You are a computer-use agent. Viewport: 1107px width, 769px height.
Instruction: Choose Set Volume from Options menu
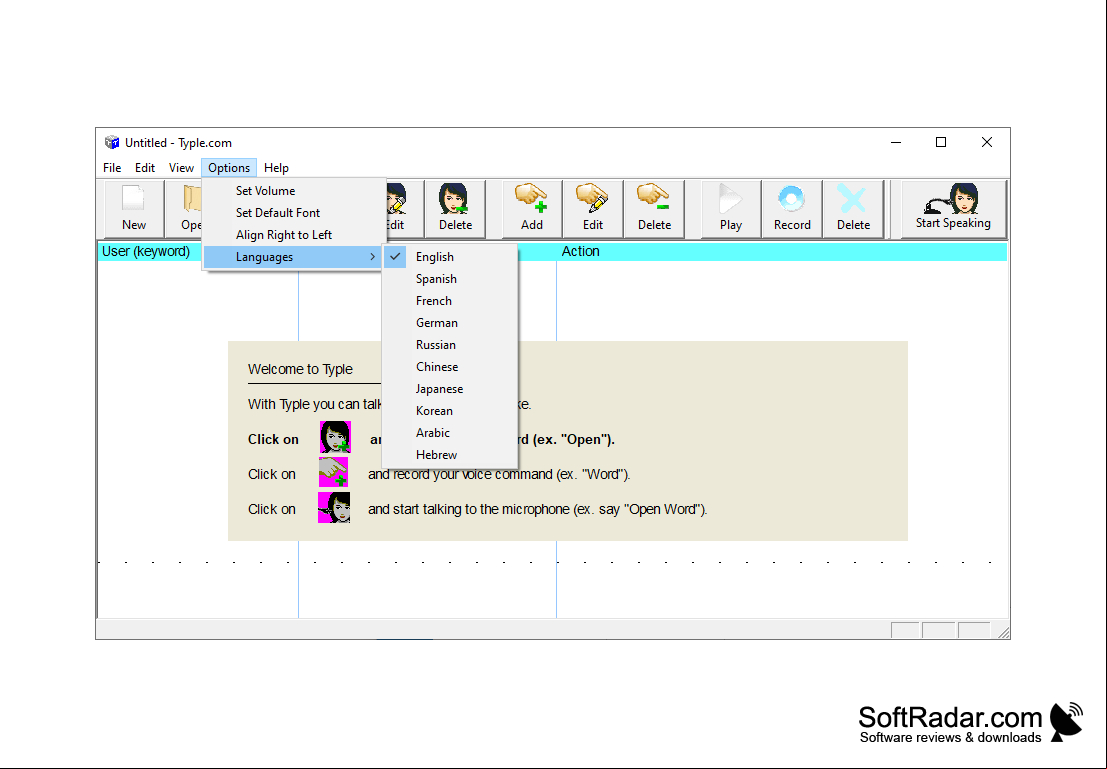(294, 191)
